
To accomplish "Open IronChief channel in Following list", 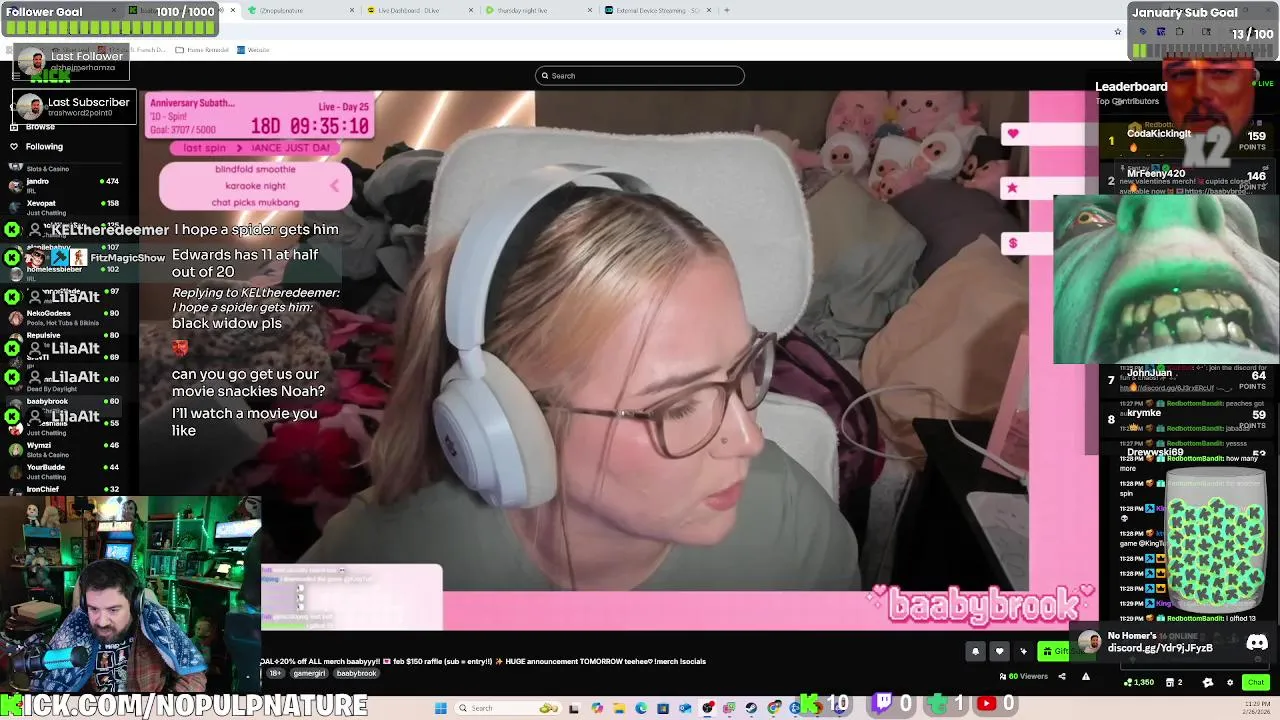I will coord(65,489).
